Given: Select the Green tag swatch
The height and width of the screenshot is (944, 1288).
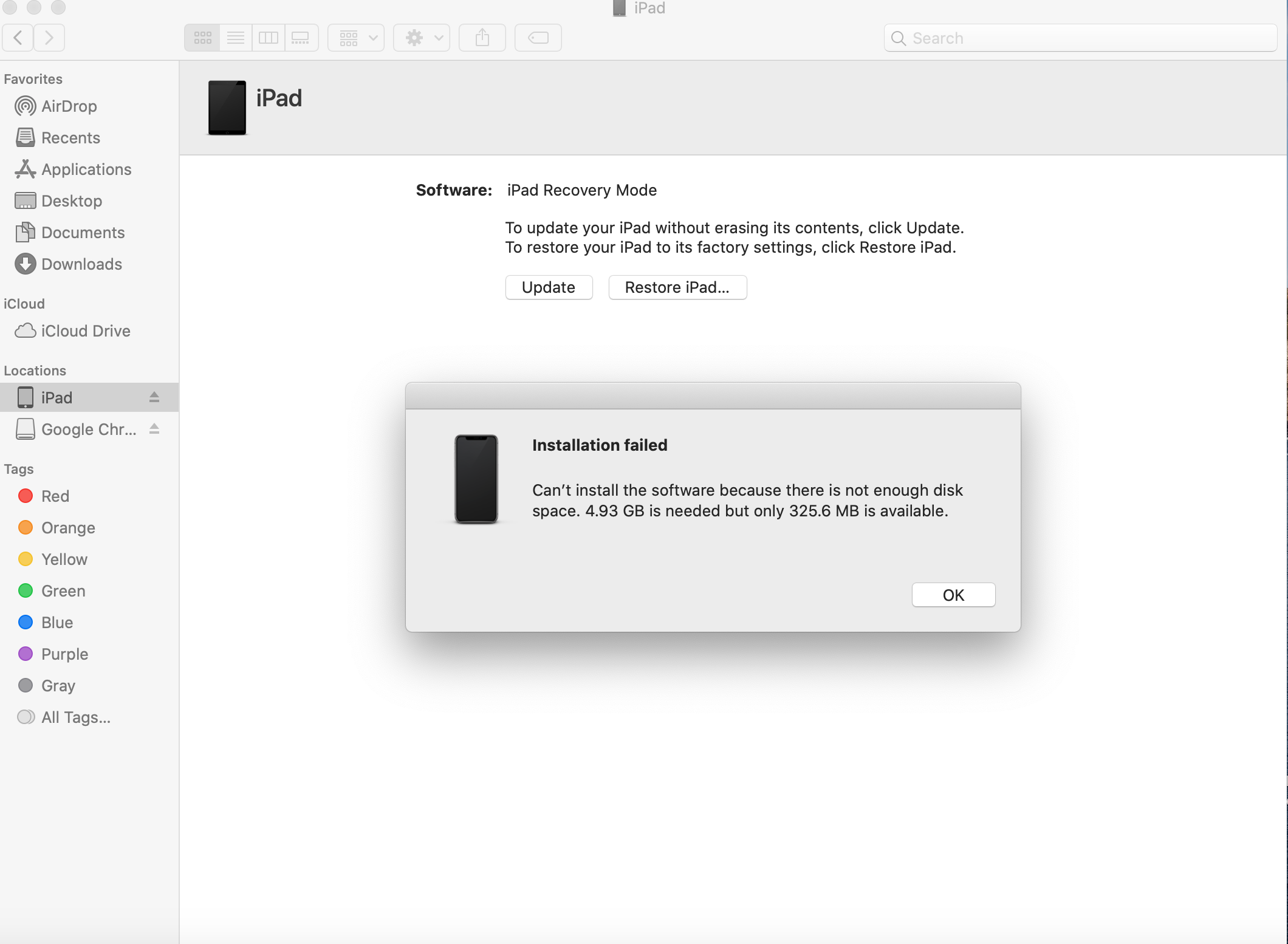Looking at the screenshot, I should click(x=26, y=590).
